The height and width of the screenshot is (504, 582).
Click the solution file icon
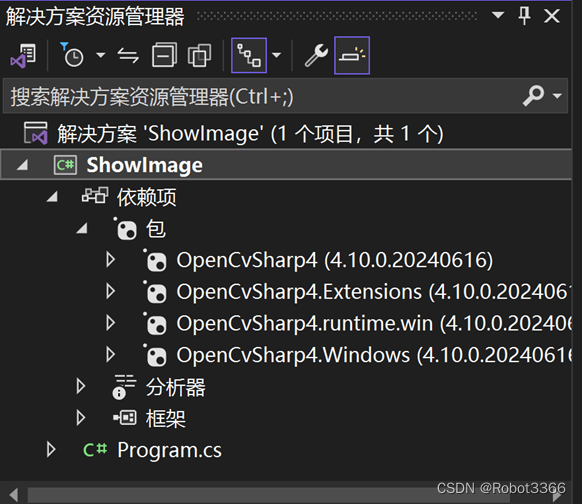(x=36, y=133)
